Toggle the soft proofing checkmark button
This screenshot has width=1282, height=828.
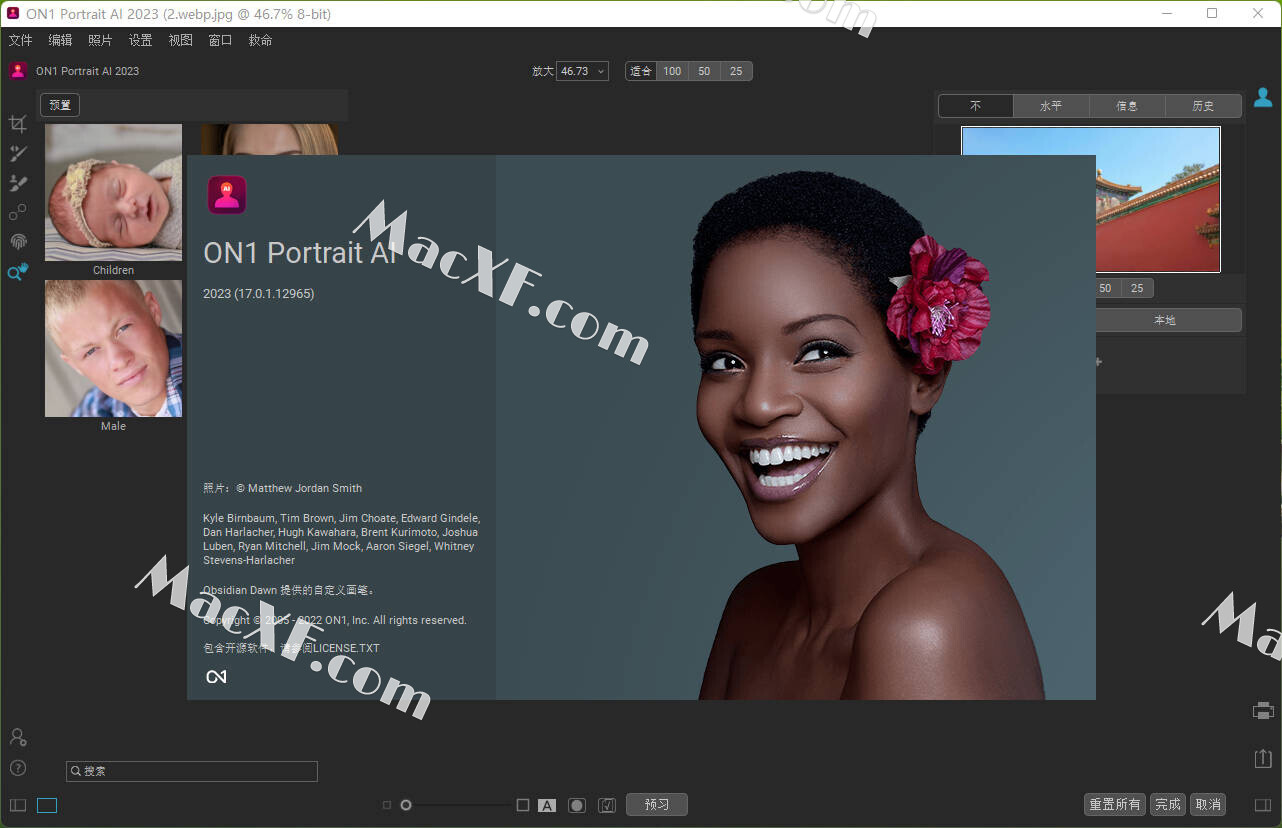pos(606,805)
